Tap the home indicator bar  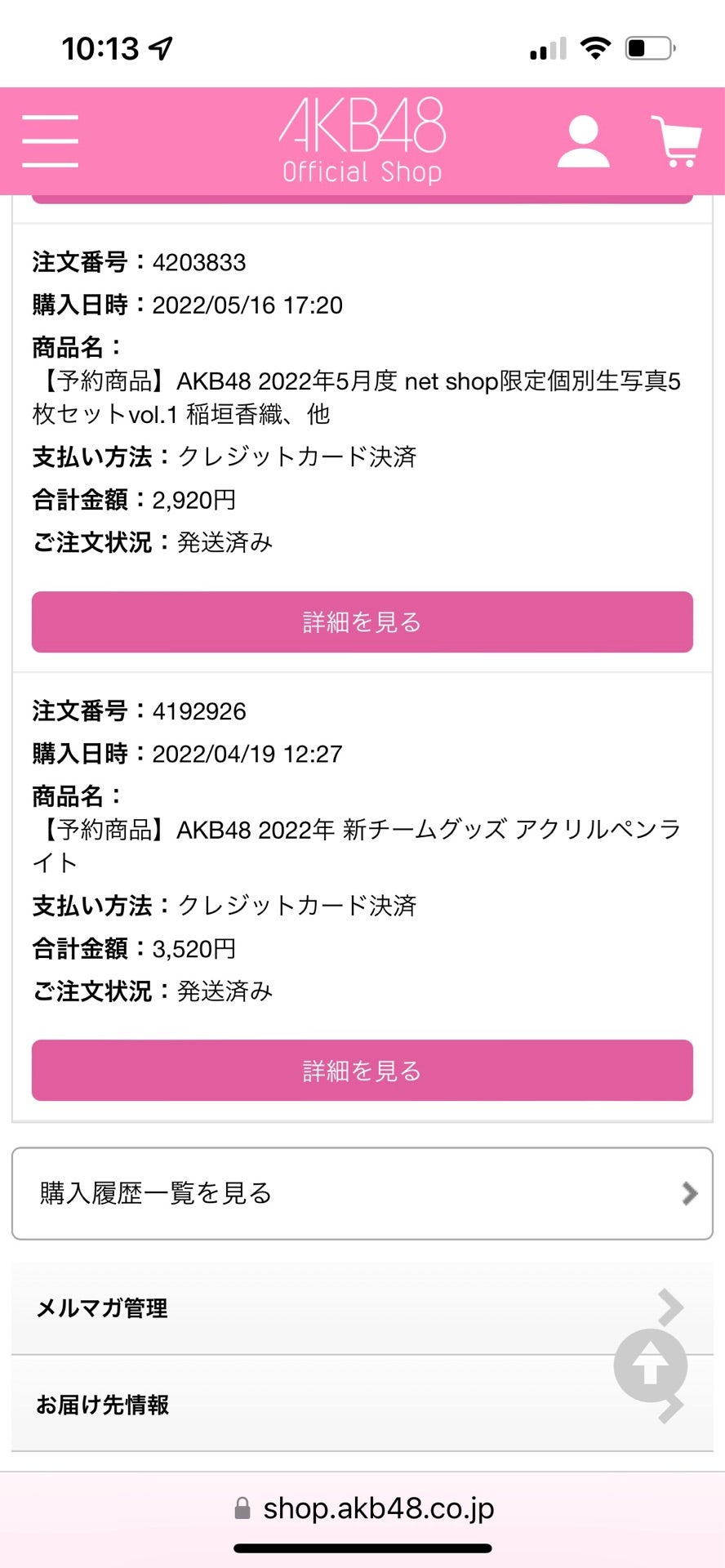(x=362, y=1548)
